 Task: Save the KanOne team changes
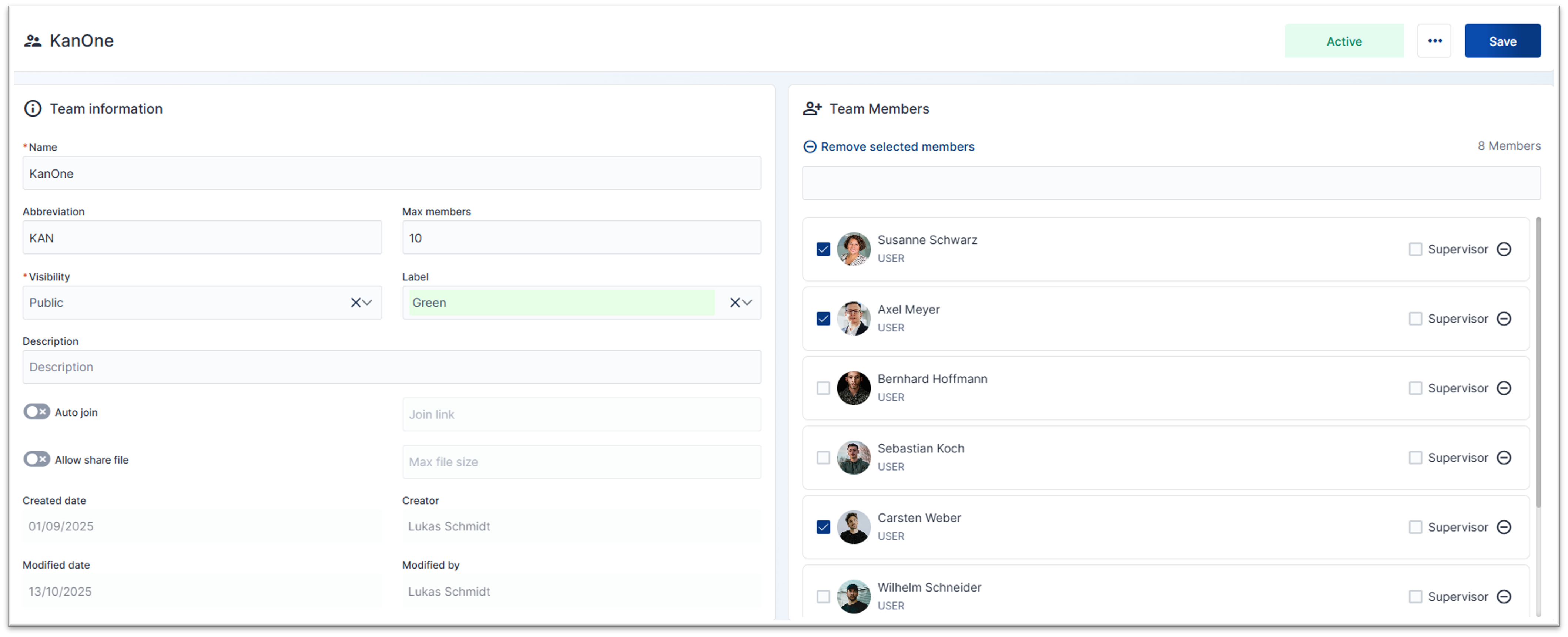(1503, 41)
